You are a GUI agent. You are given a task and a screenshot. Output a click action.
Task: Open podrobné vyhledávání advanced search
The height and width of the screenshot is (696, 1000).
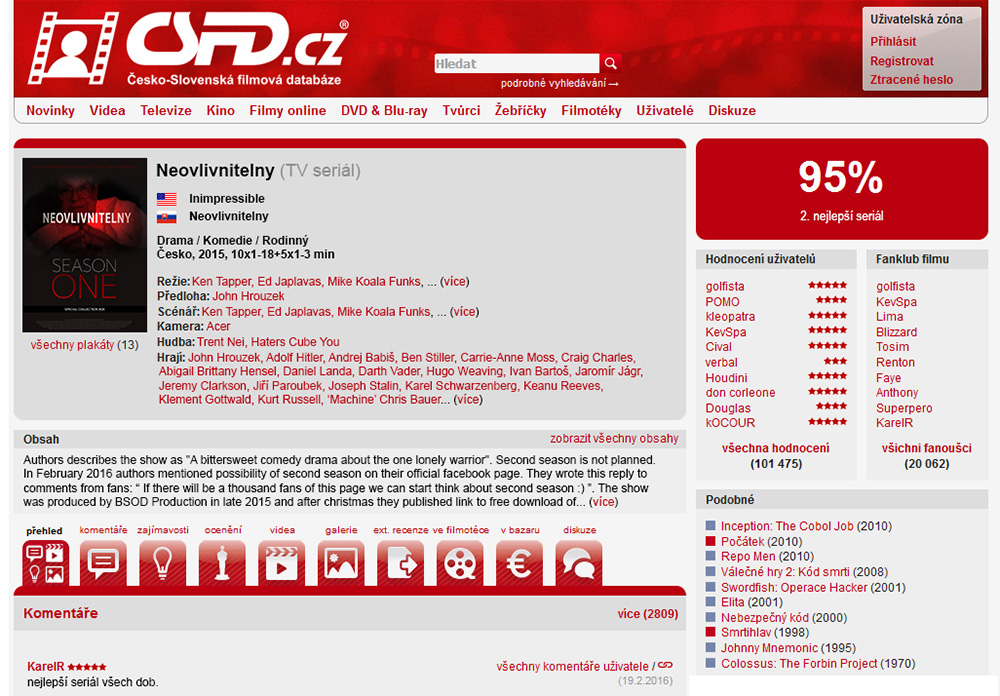559,83
